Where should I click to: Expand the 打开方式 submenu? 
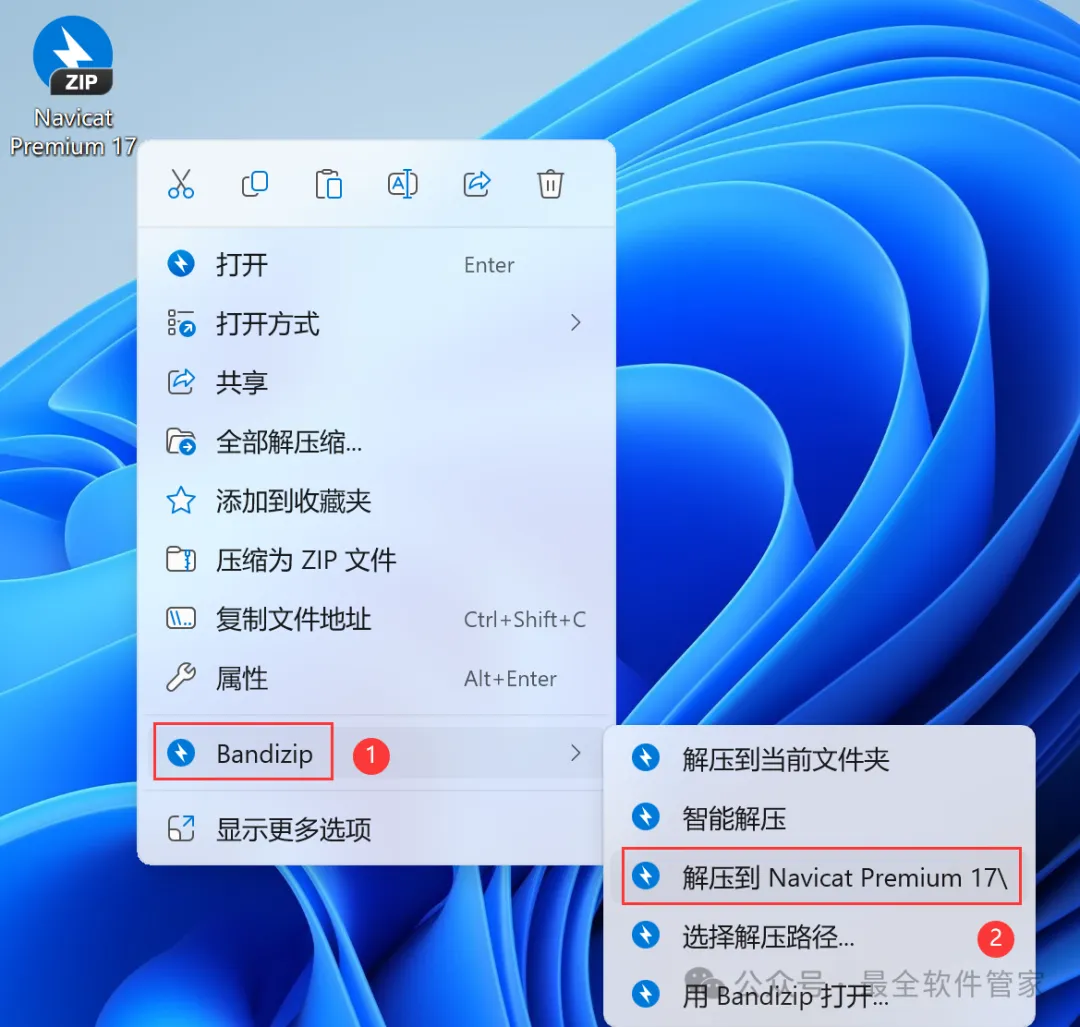pos(376,323)
